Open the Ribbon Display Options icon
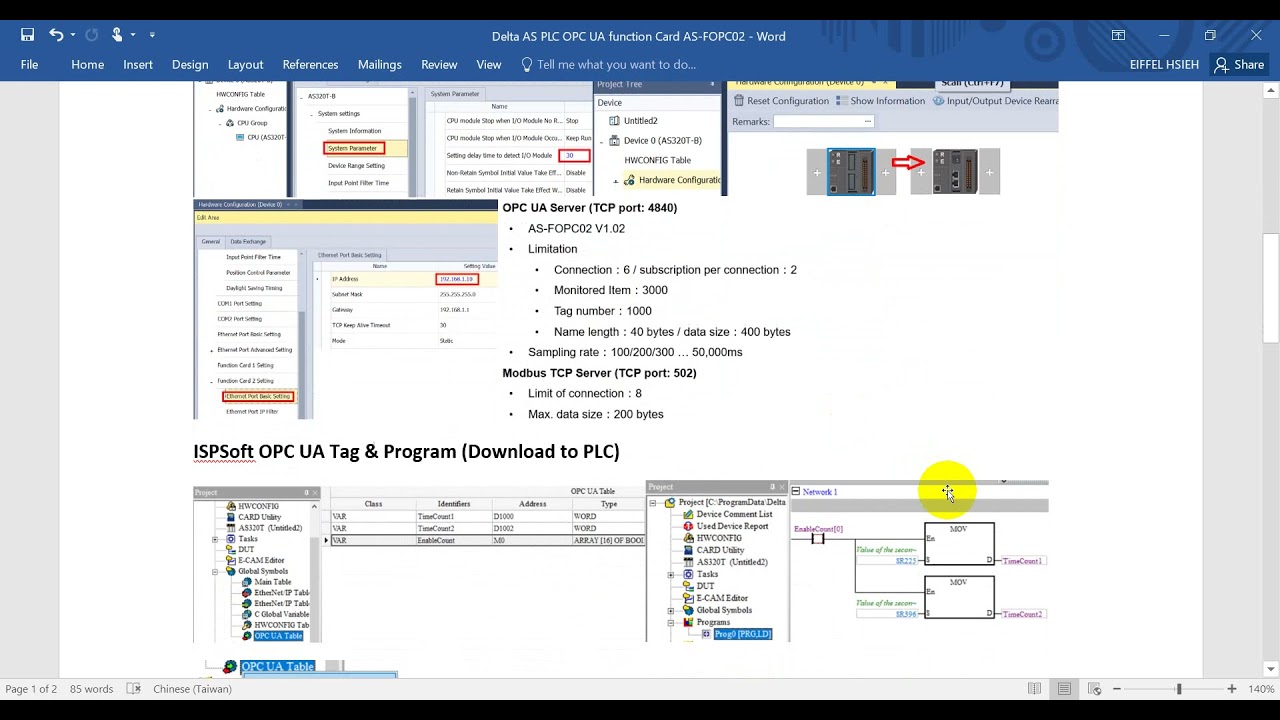Viewport: 1280px width, 720px height. tap(1118, 35)
